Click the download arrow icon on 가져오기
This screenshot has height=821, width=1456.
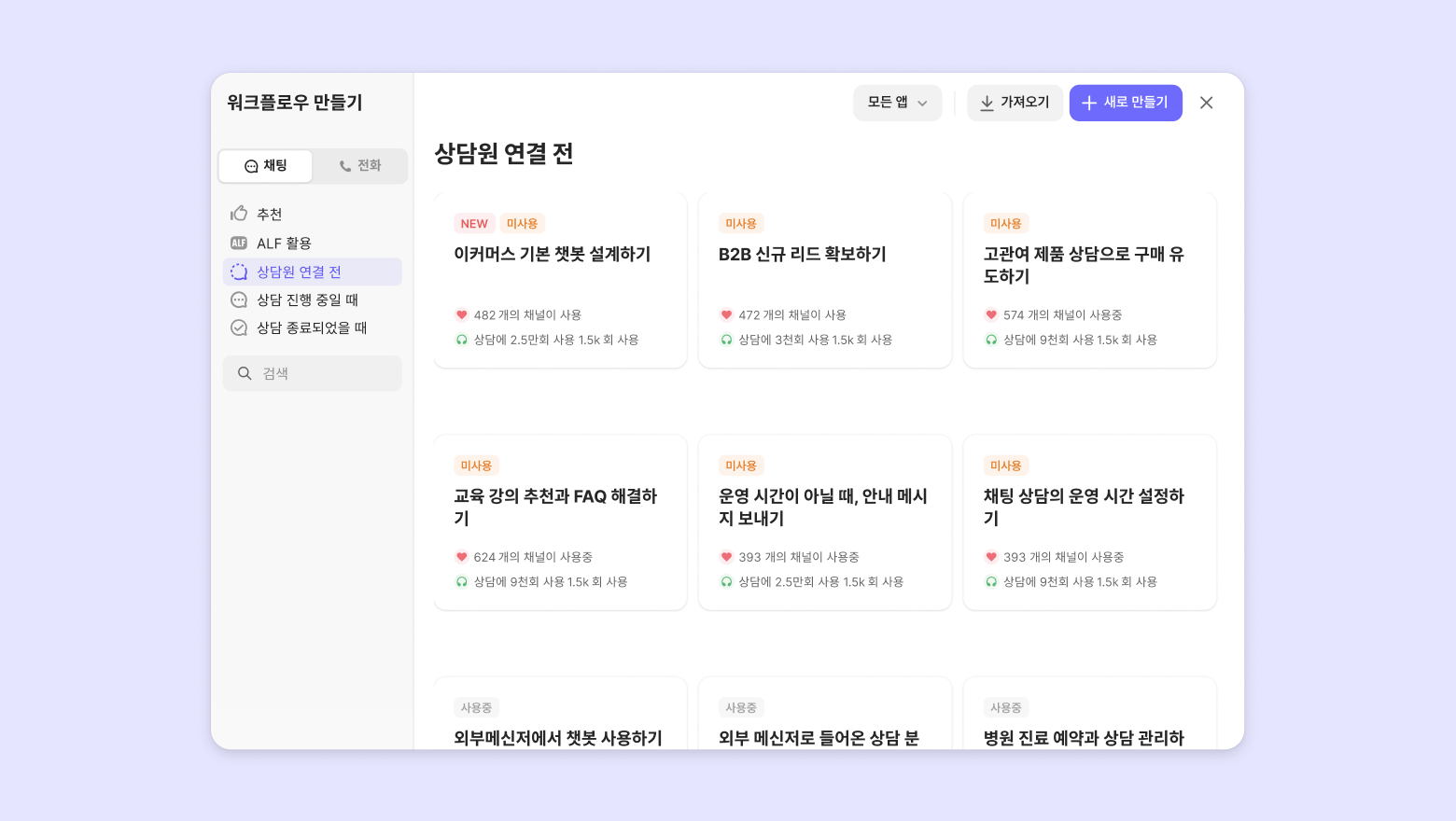point(987,103)
